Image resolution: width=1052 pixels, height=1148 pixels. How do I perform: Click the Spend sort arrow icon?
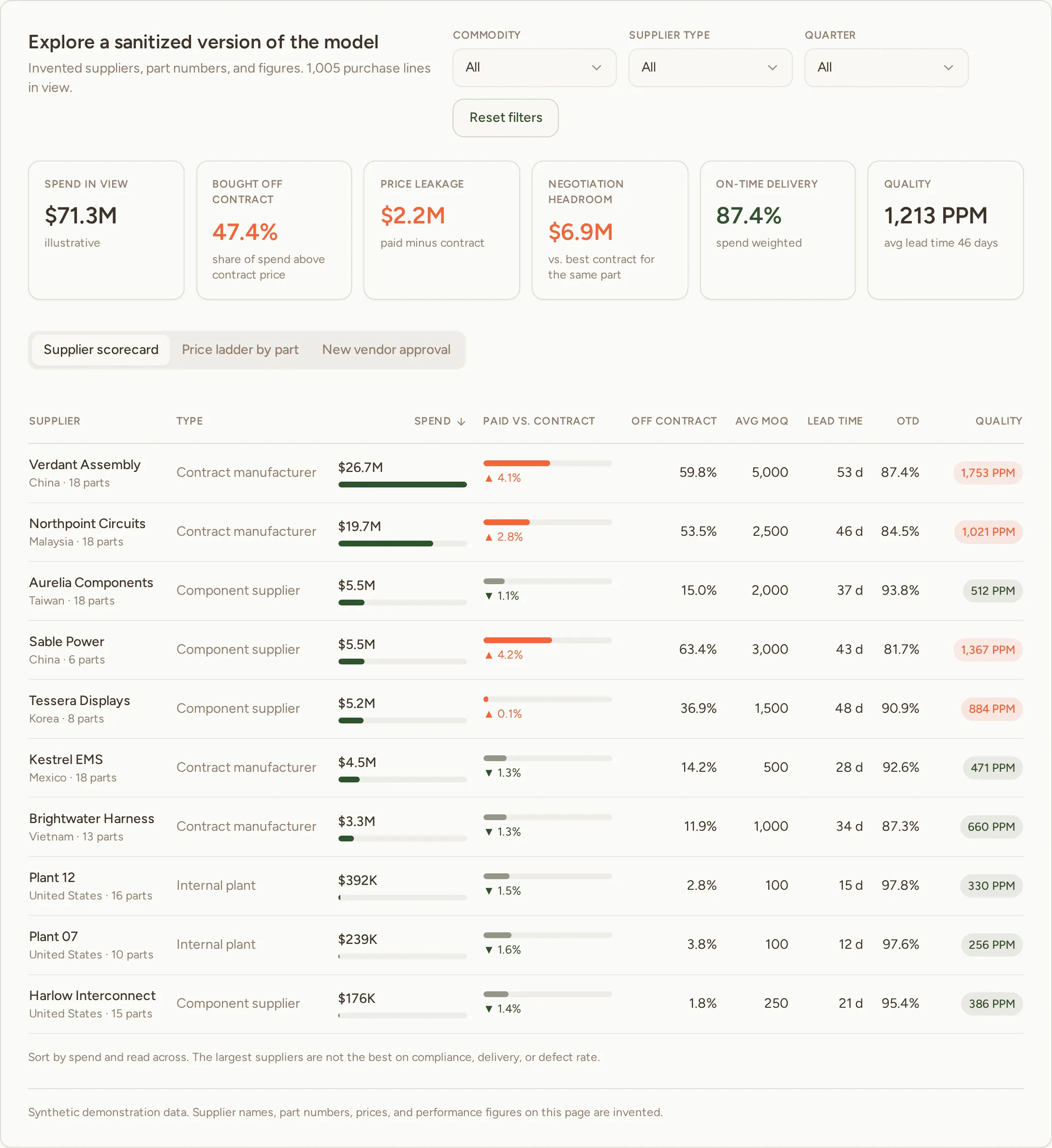(461, 421)
